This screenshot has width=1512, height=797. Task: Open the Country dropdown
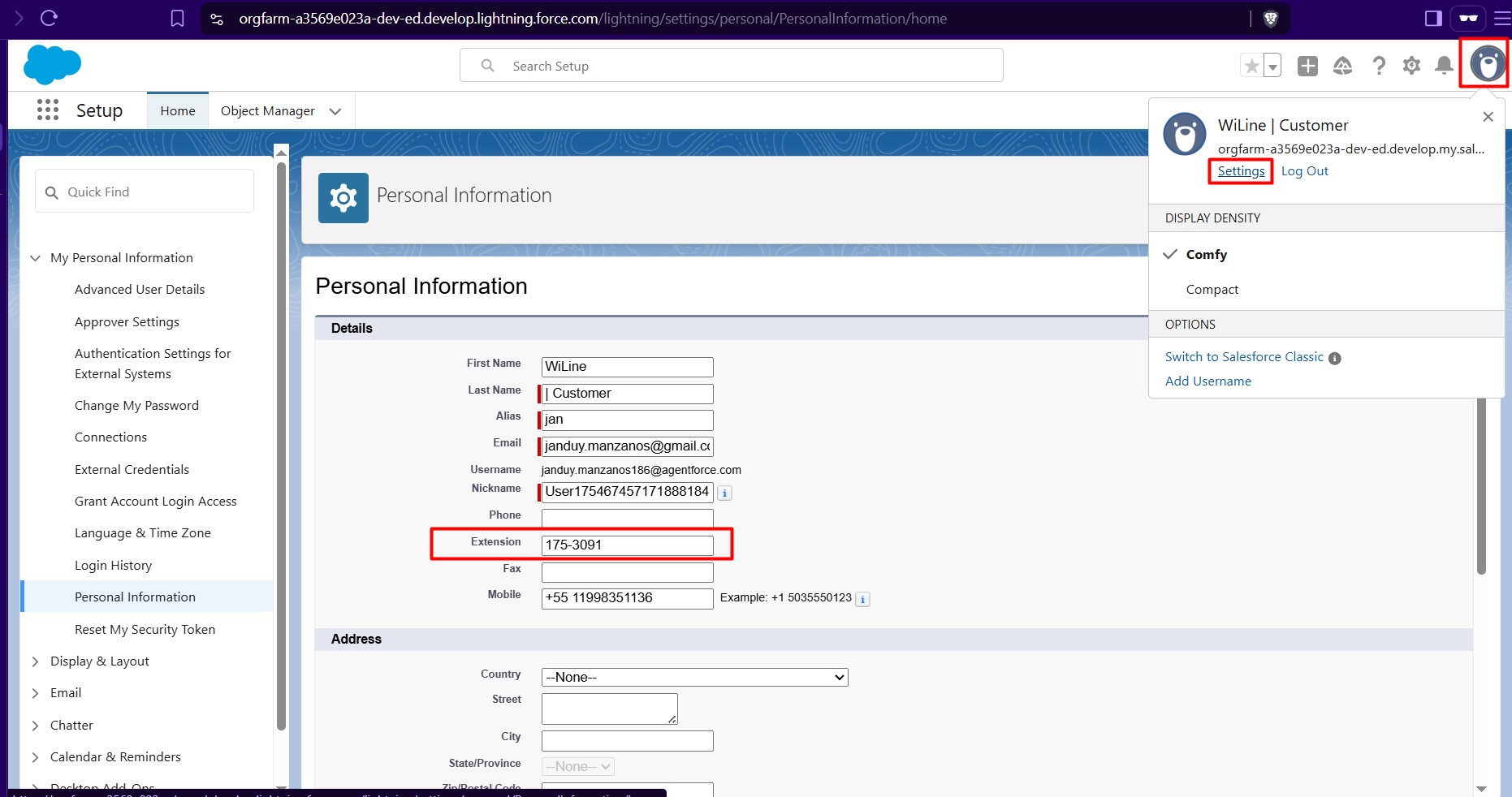[x=694, y=677]
